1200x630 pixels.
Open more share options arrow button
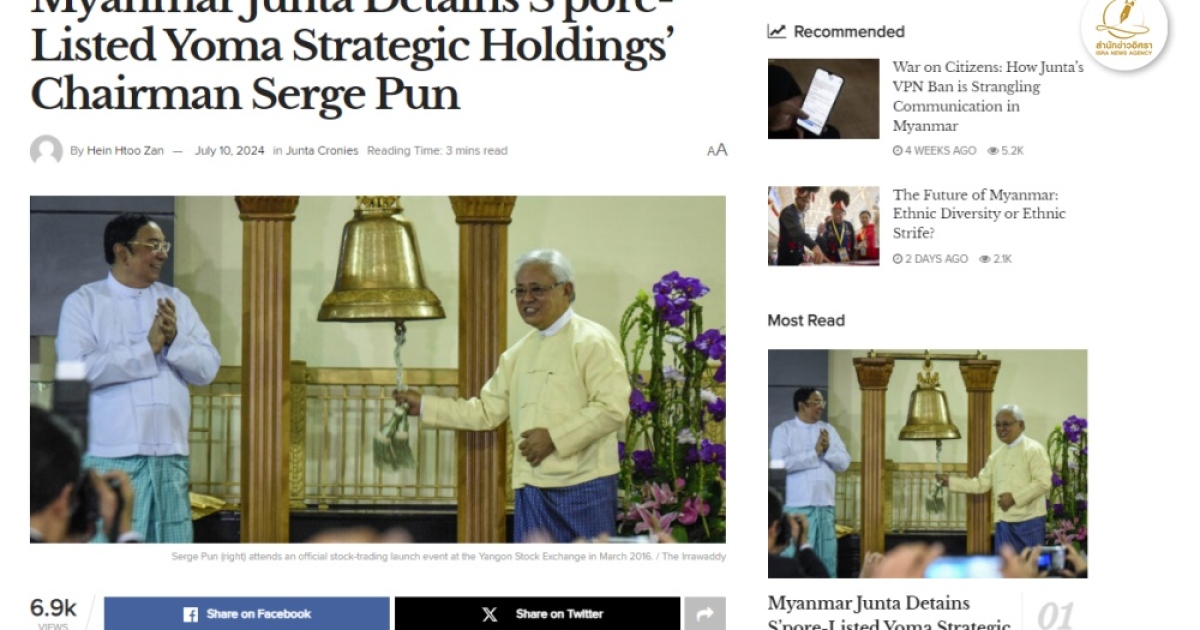point(705,614)
